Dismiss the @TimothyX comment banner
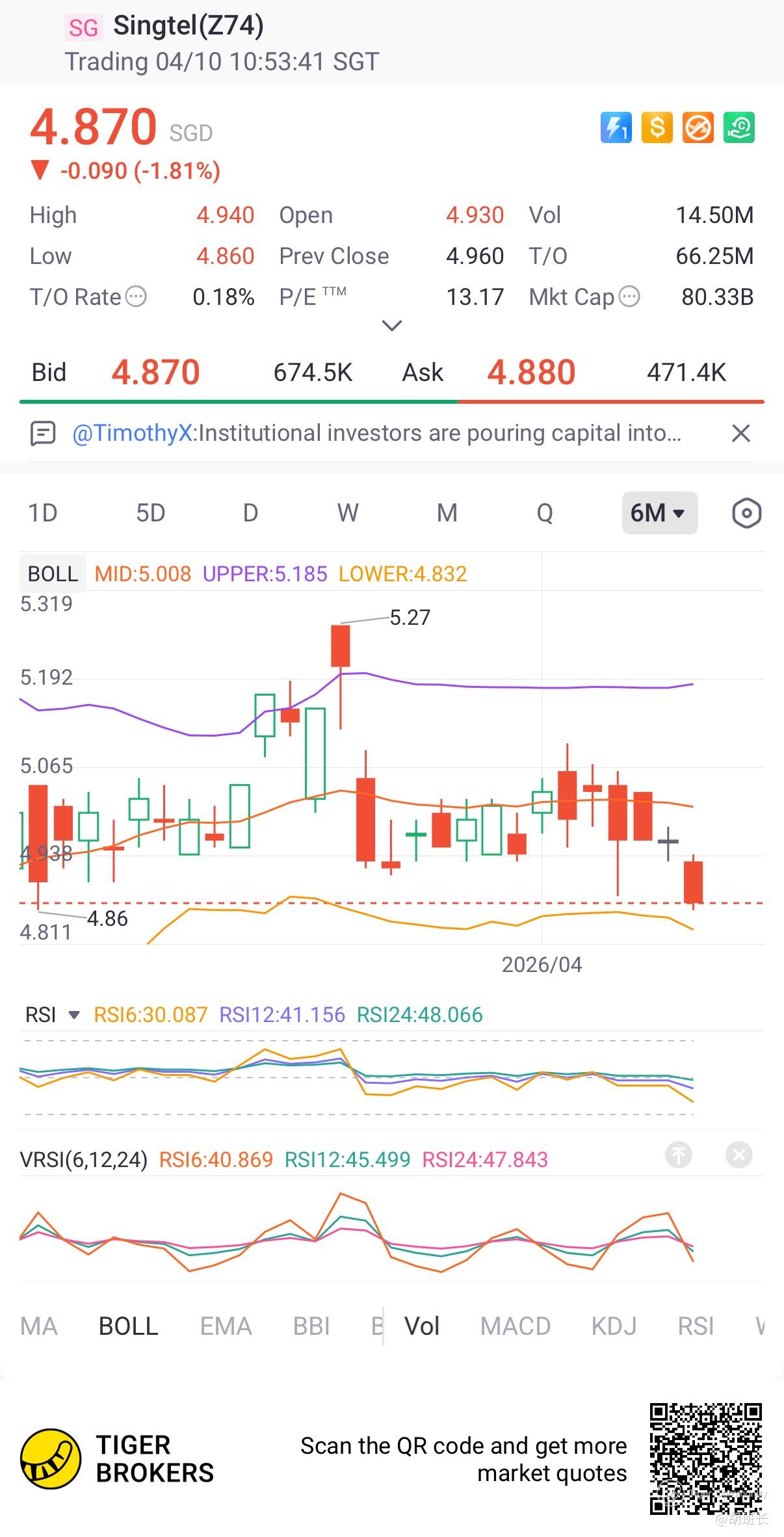784x1537 pixels. point(740,433)
